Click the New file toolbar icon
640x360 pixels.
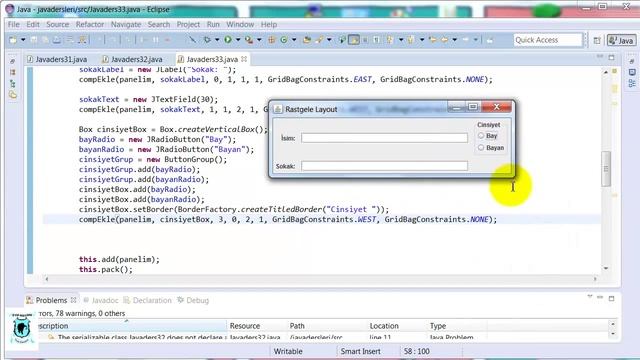tap(13, 40)
